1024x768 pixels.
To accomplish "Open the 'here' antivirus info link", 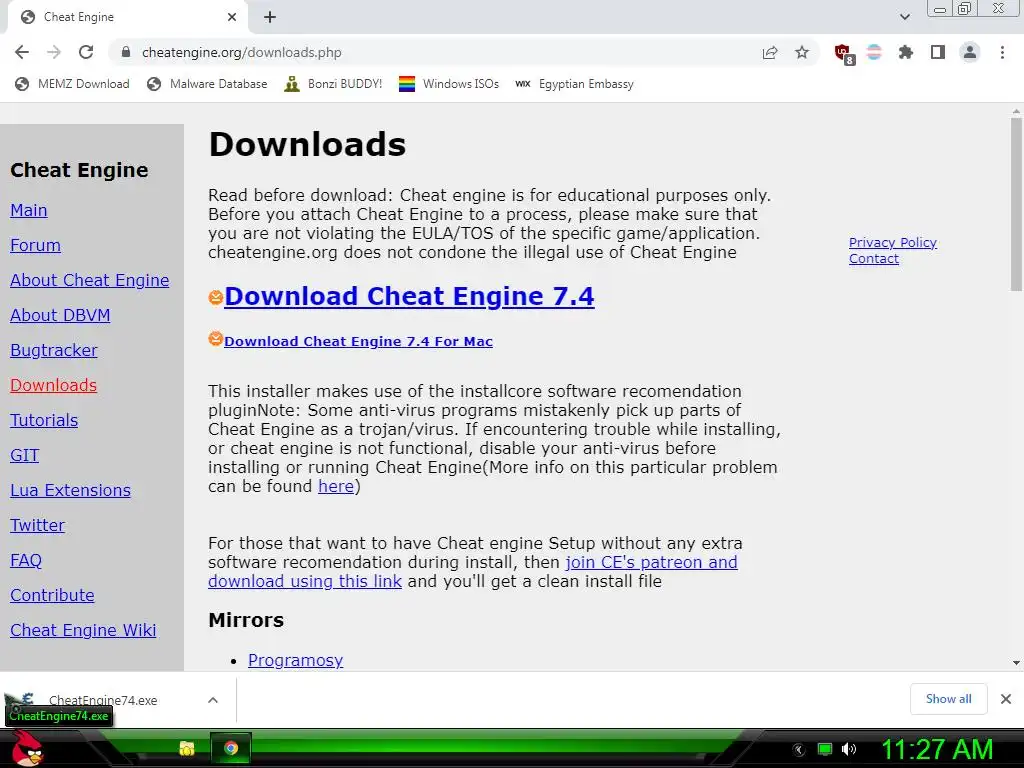I will 336,487.
